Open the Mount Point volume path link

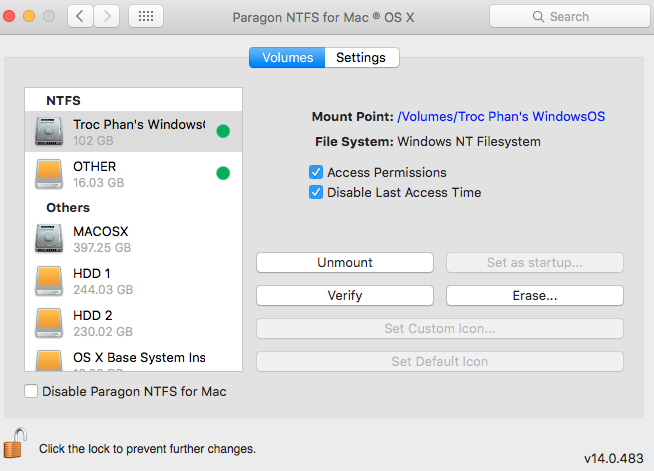500,117
